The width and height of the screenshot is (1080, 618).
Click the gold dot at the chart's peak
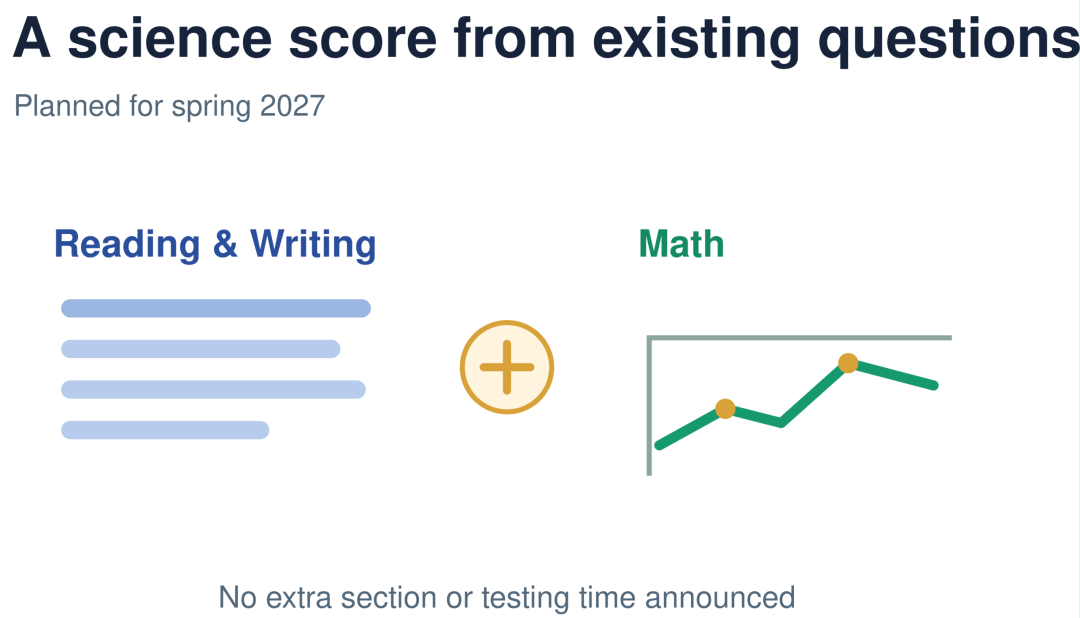point(848,362)
